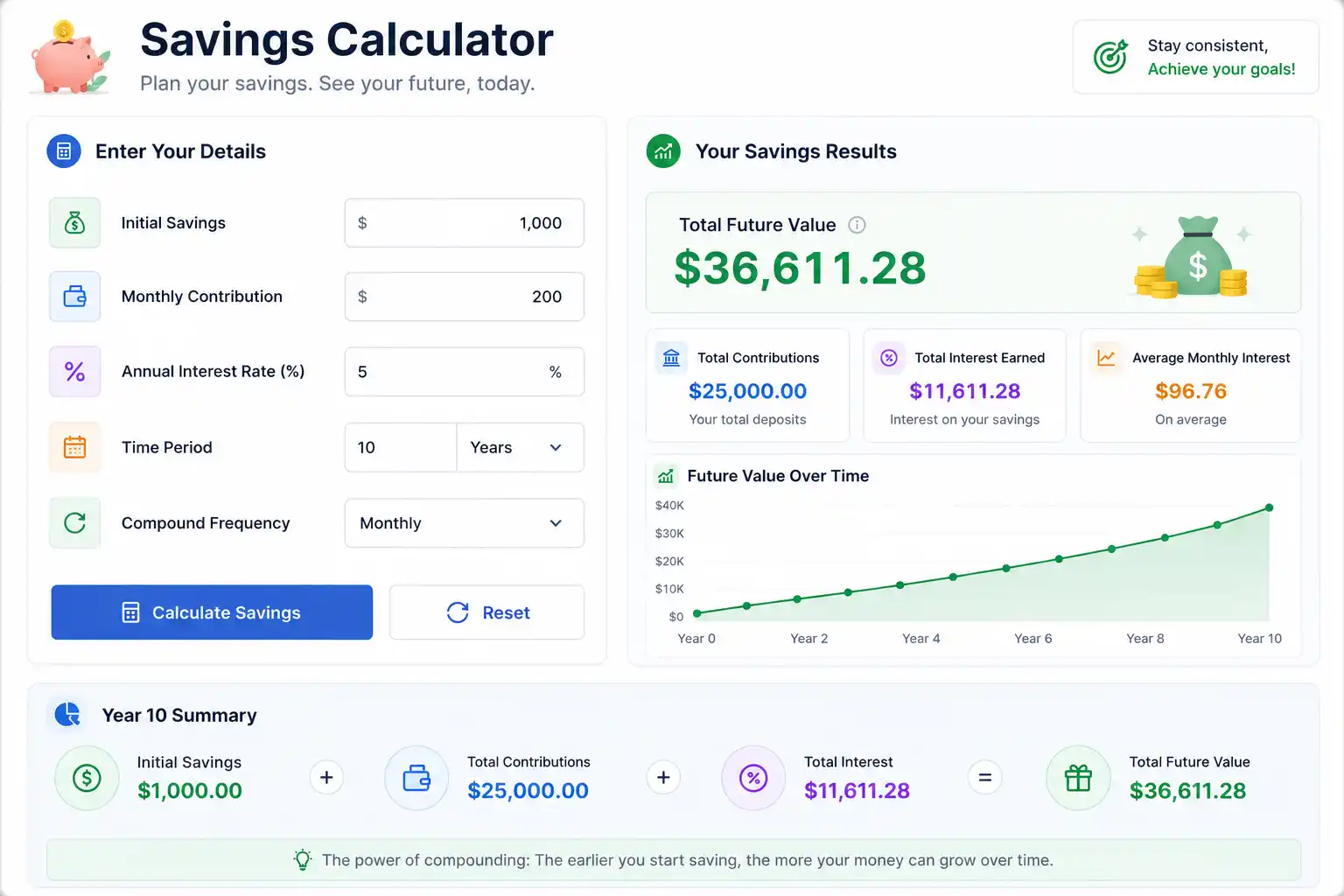Open the Years time unit dropdown
The image size is (1344, 896).
point(520,447)
